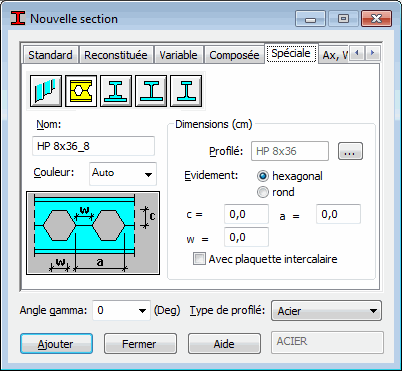
Task: Switch to the Reconstituée tab
Action: pyautogui.click(x=116, y=55)
